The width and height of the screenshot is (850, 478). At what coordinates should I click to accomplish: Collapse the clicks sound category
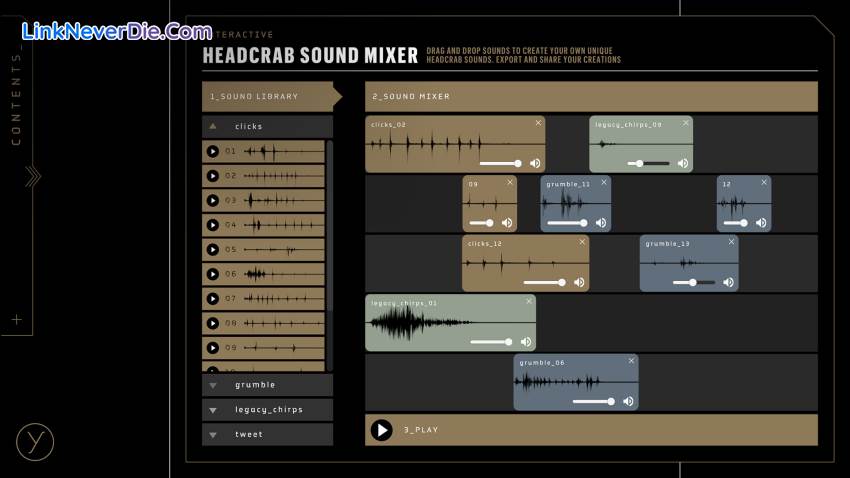point(213,127)
